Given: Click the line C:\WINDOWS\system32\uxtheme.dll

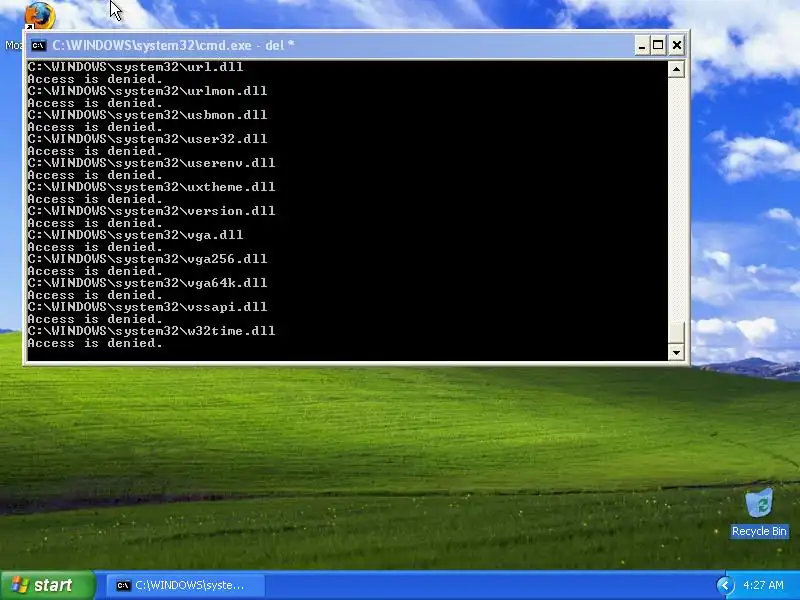Looking at the screenshot, I should (x=152, y=187).
